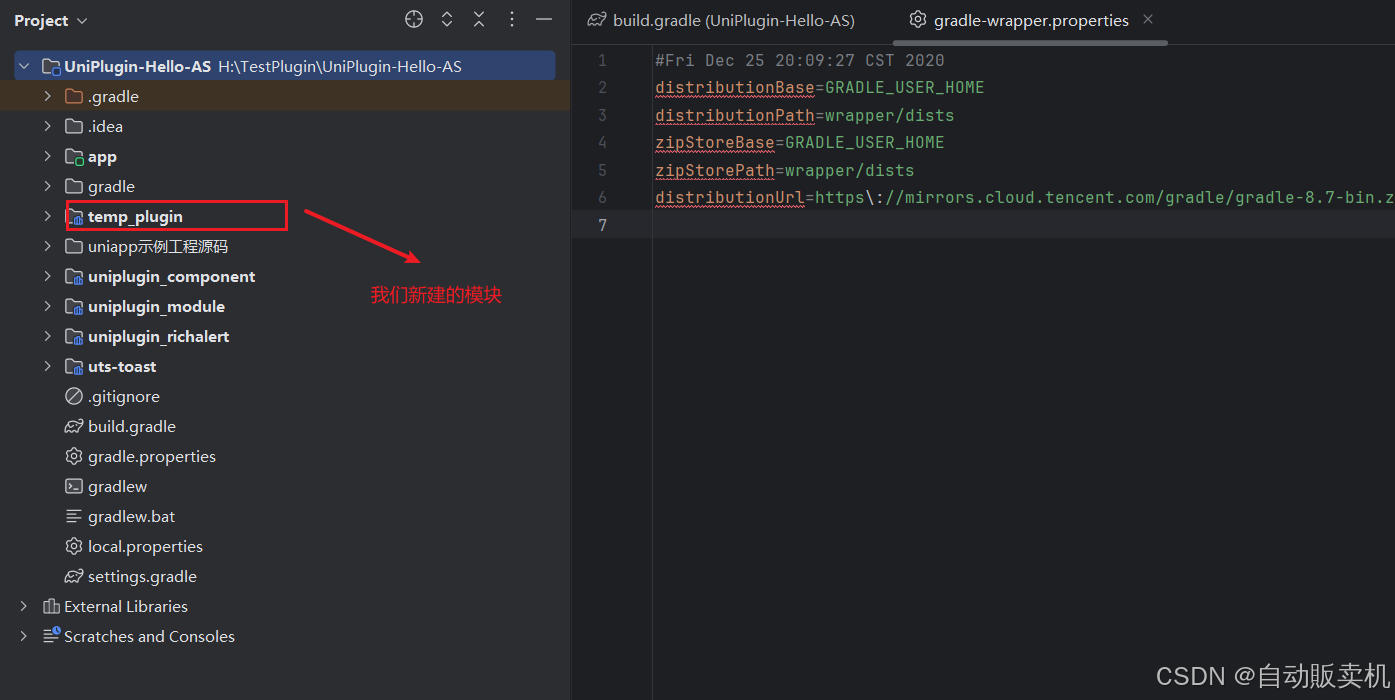Open gradle.properties from the tree
Viewport: 1395px width, 700px height.
(x=152, y=457)
